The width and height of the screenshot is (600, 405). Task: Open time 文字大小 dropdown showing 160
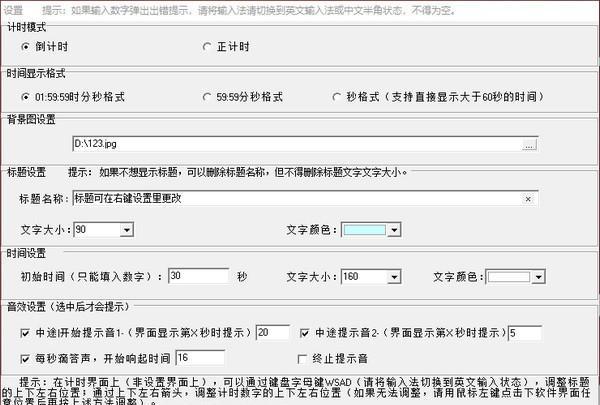(394, 277)
